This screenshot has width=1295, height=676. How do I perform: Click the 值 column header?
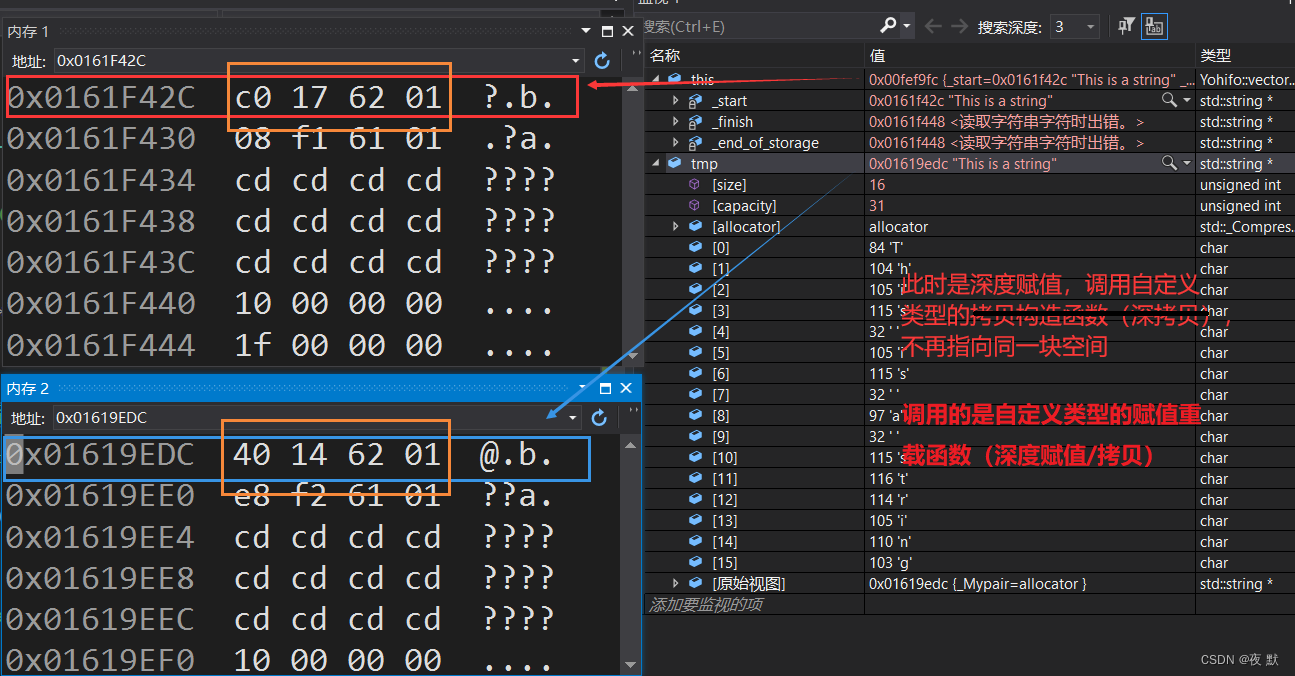877,56
